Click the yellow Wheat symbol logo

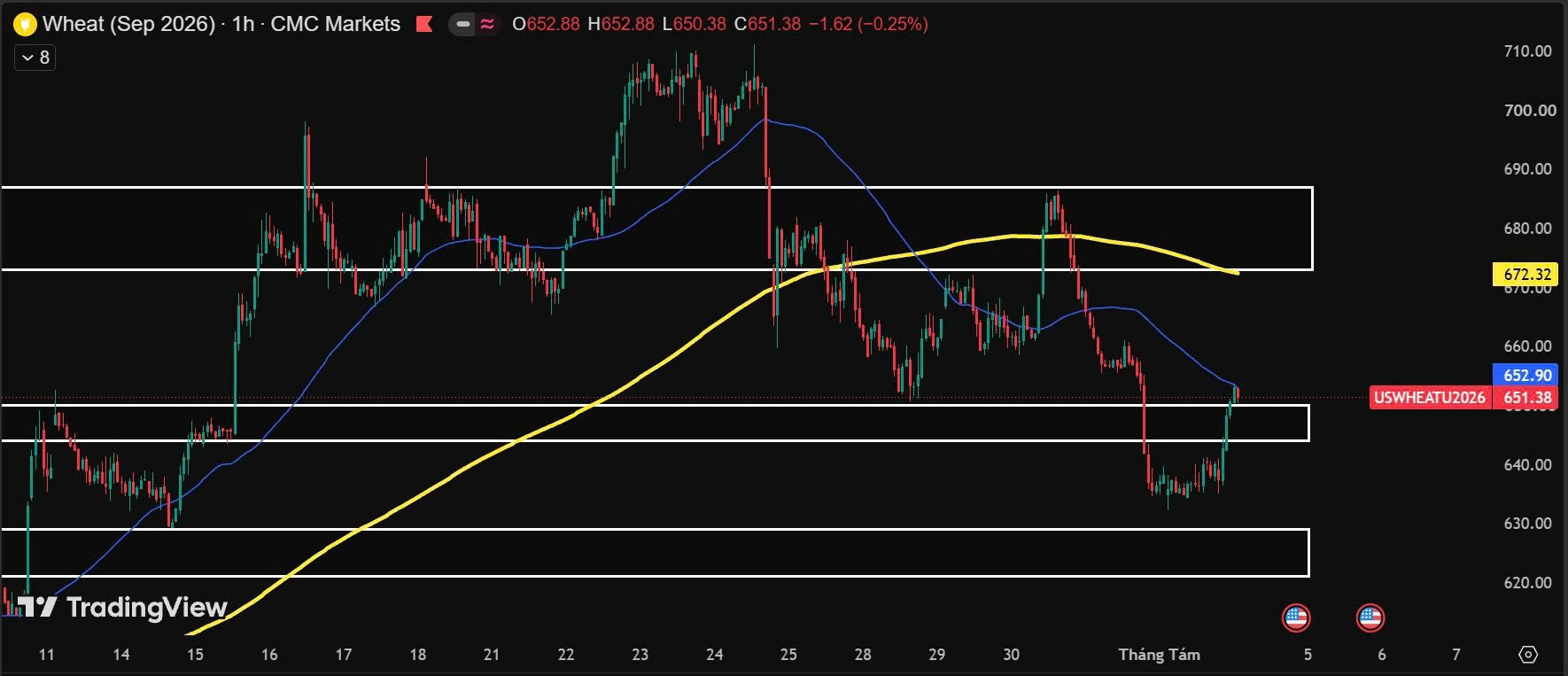pyautogui.click(x=25, y=24)
